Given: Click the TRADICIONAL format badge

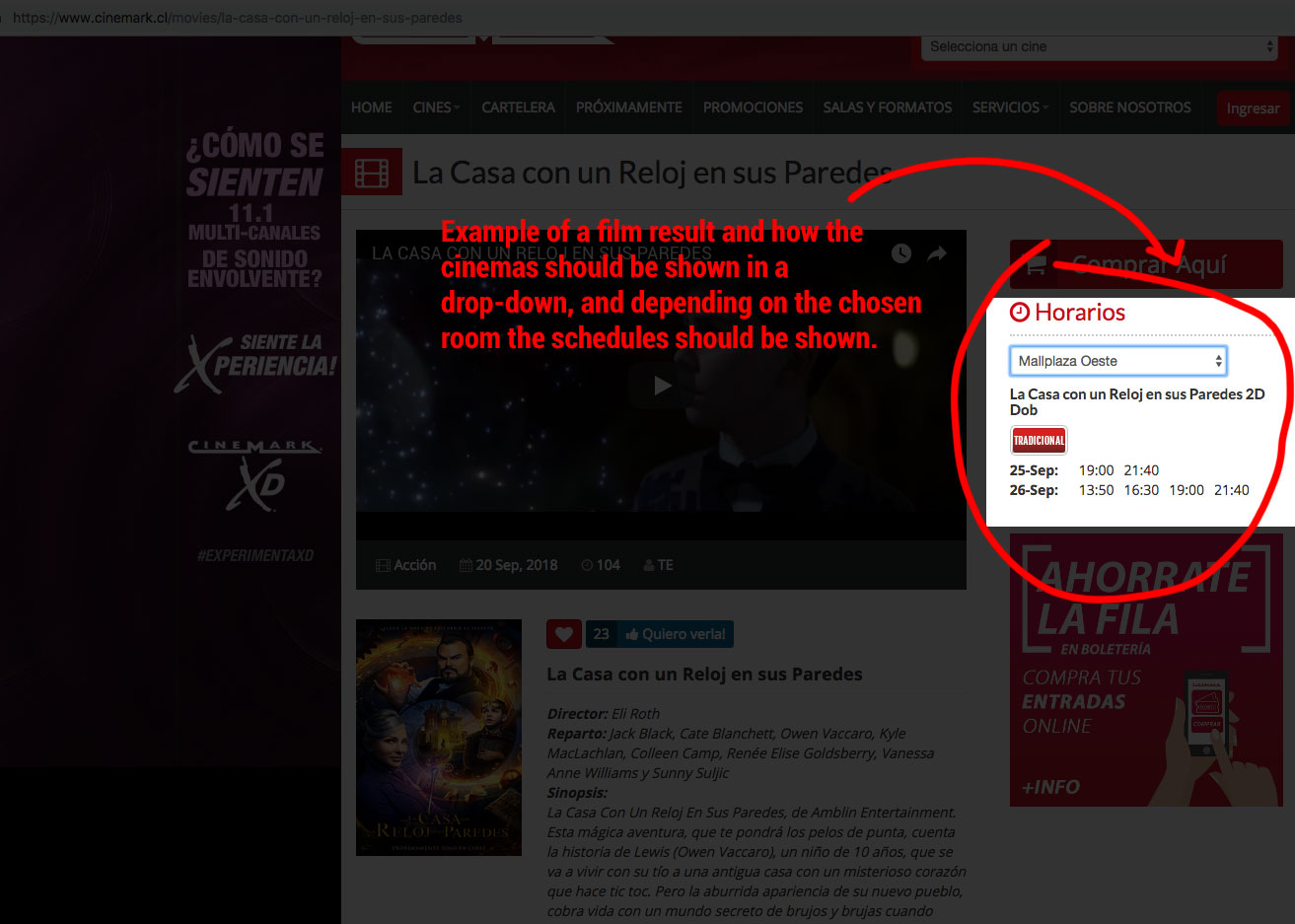Looking at the screenshot, I should point(1039,440).
